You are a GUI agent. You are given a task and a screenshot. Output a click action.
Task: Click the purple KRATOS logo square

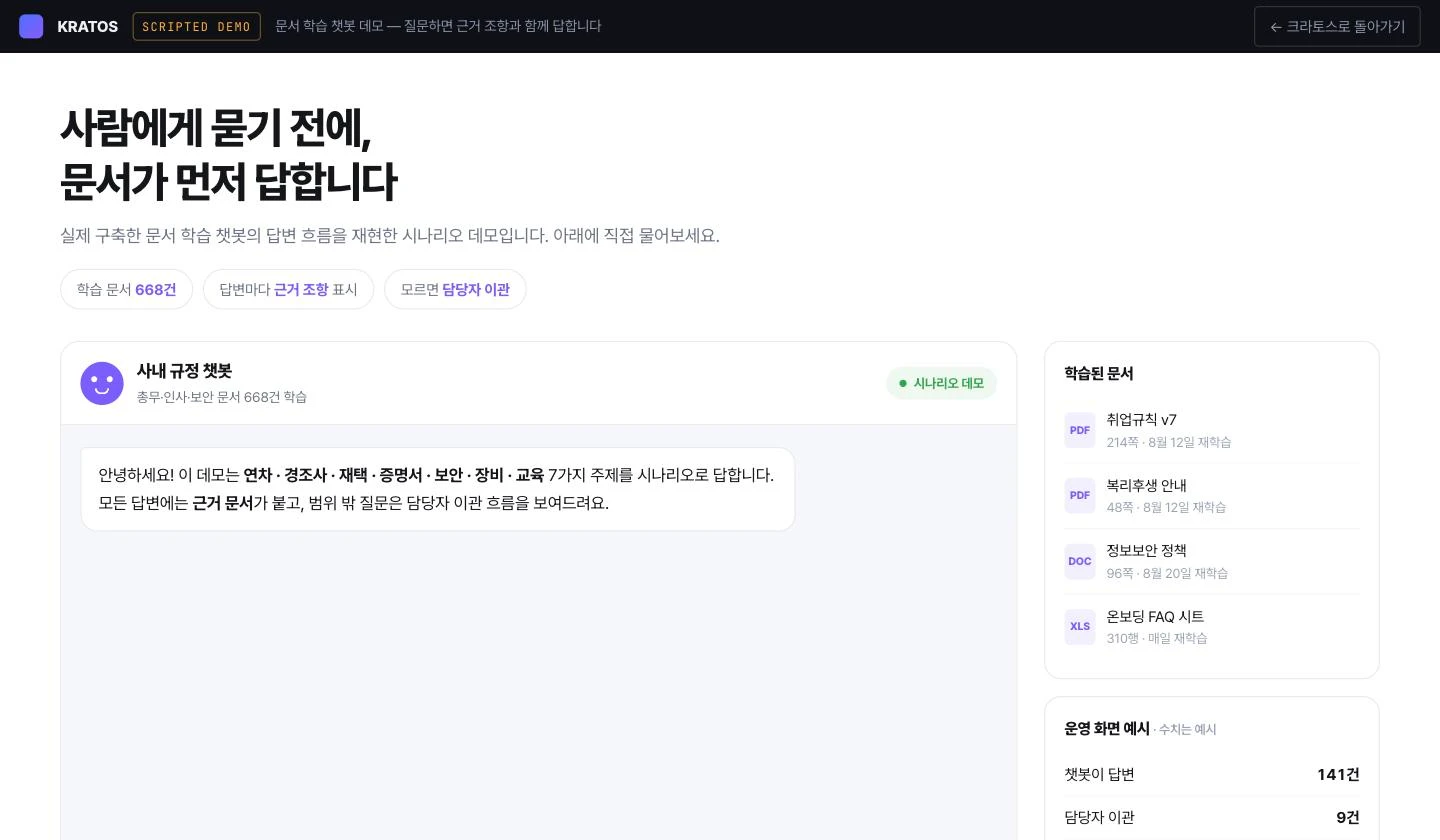click(31, 26)
